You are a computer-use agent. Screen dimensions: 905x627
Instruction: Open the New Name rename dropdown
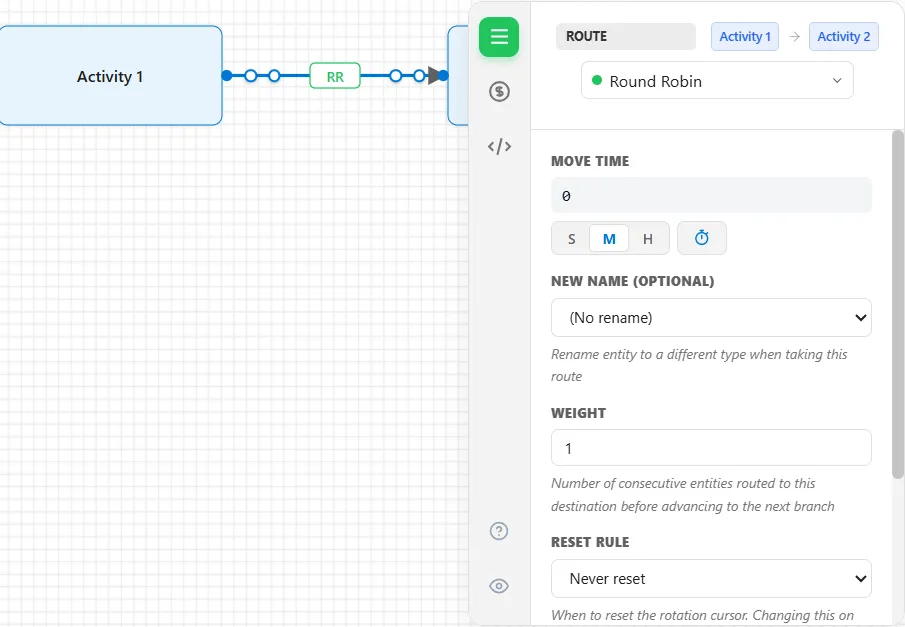click(711, 318)
